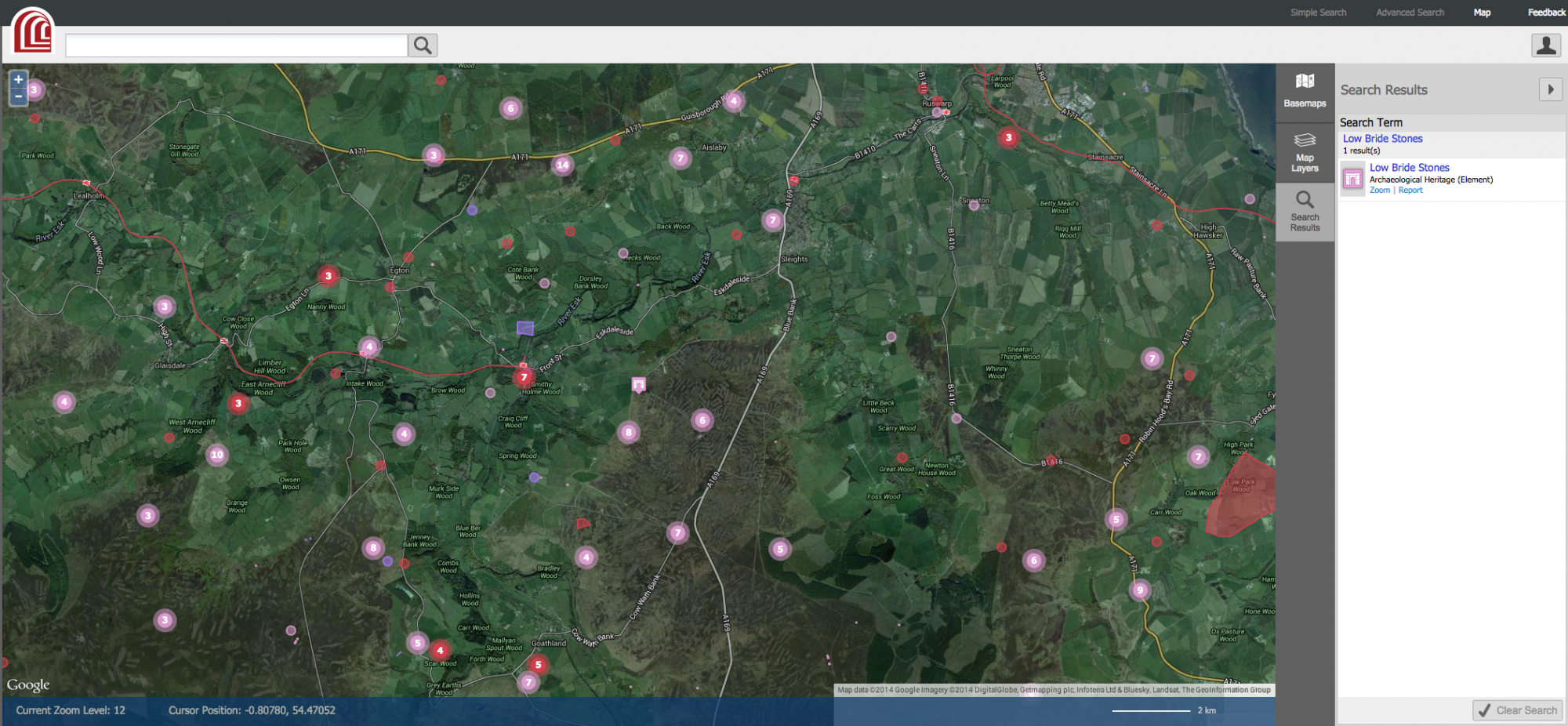The image size is (1568, 726).
Task: Click the Low Bride Stones search term link
Action: point(1382,139)
